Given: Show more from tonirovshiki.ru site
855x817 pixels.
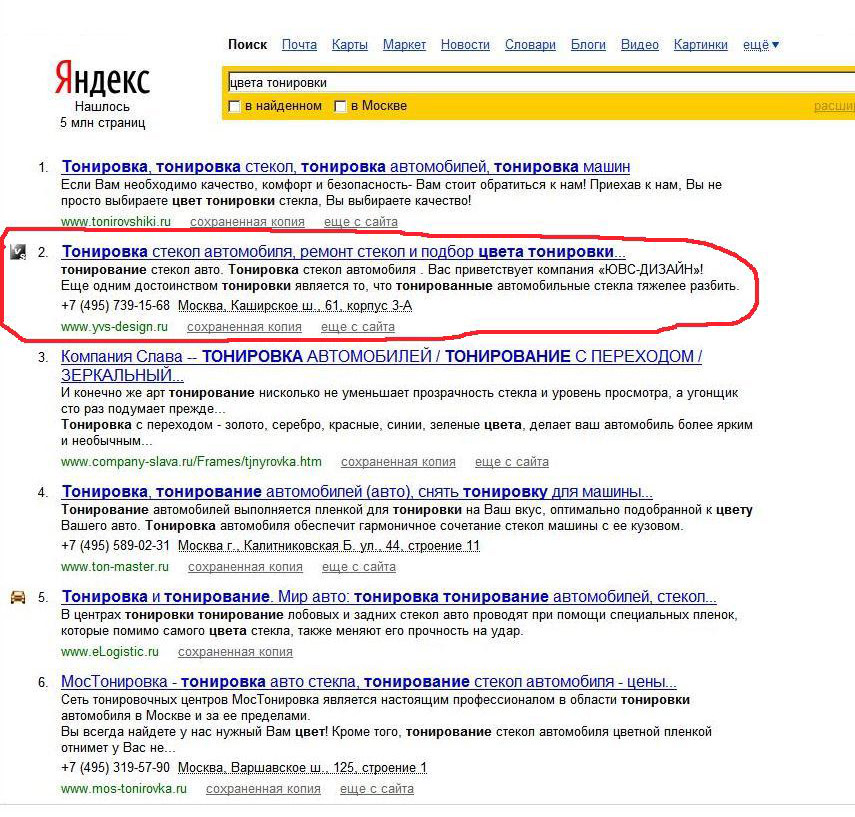Looking at the screenshot, I should tap(360, 222).
